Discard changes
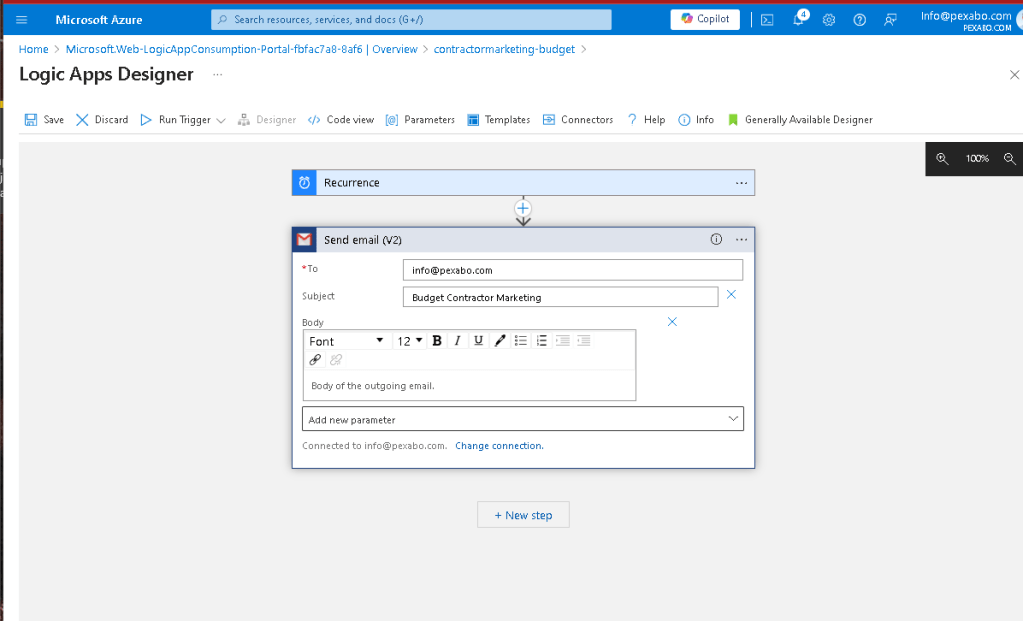Image resolution: width=1023 pixels, height=621 pixels. [102, 120]
